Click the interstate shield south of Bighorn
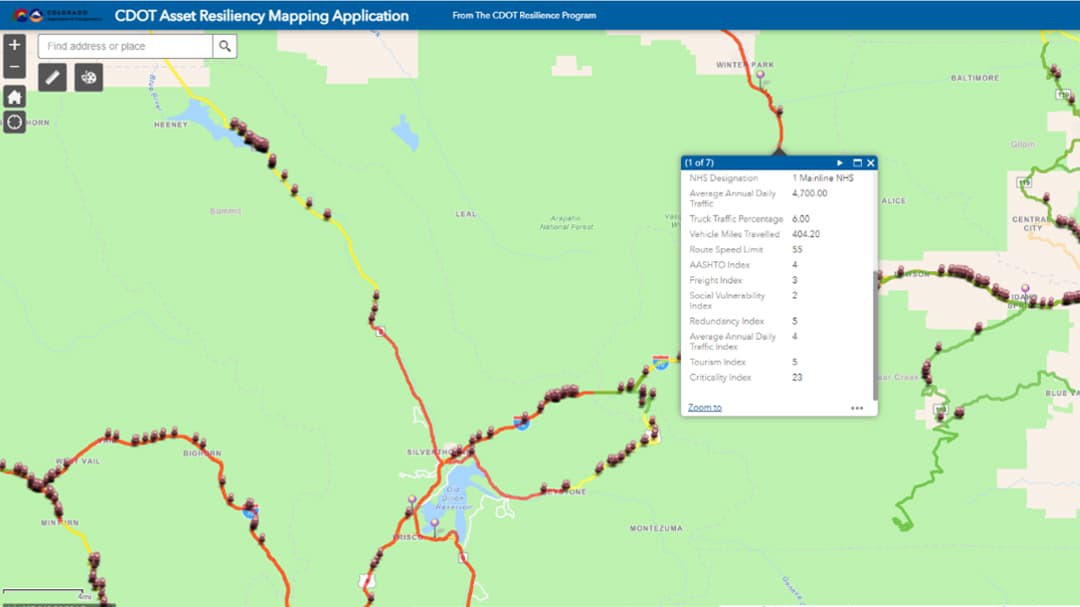1080x607 pixels. (250, 511)
